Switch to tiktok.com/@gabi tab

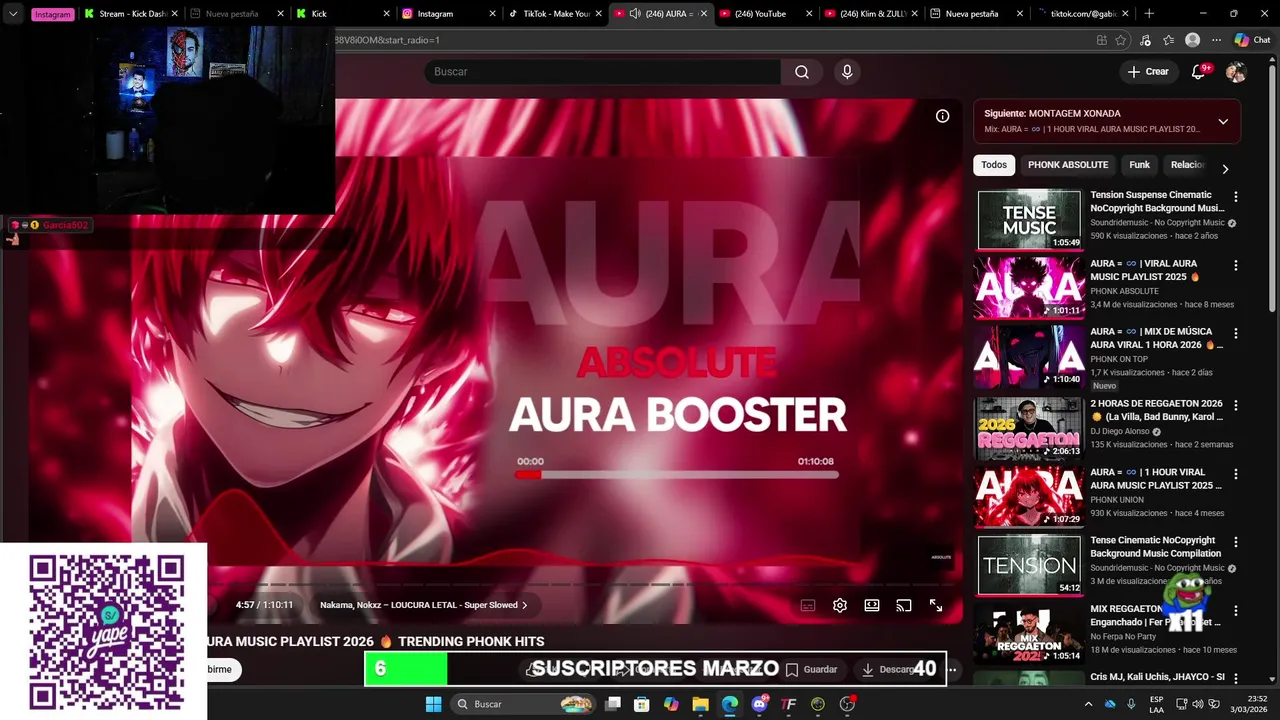tap(1083, 14)
